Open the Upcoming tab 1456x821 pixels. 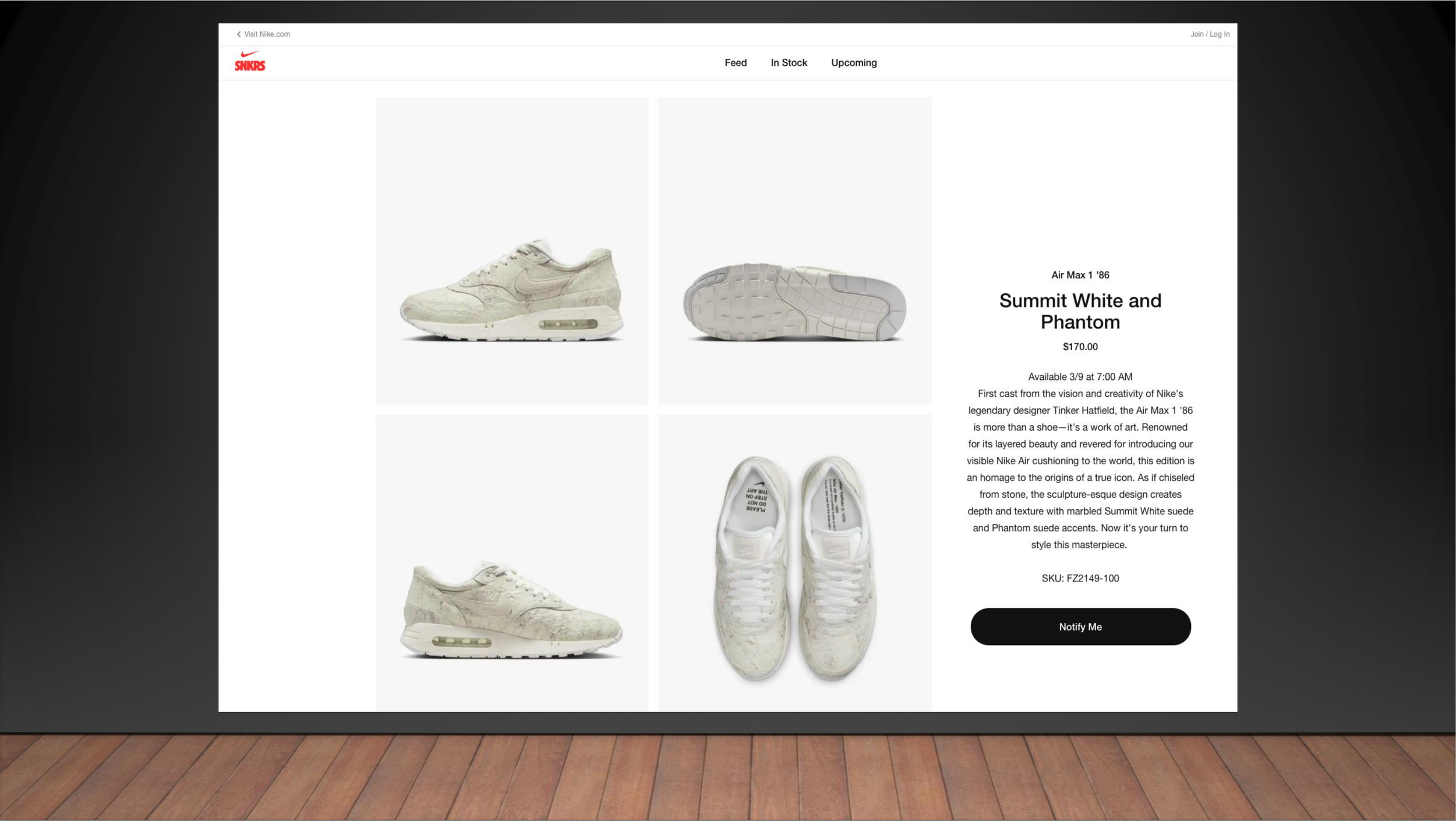854,63
